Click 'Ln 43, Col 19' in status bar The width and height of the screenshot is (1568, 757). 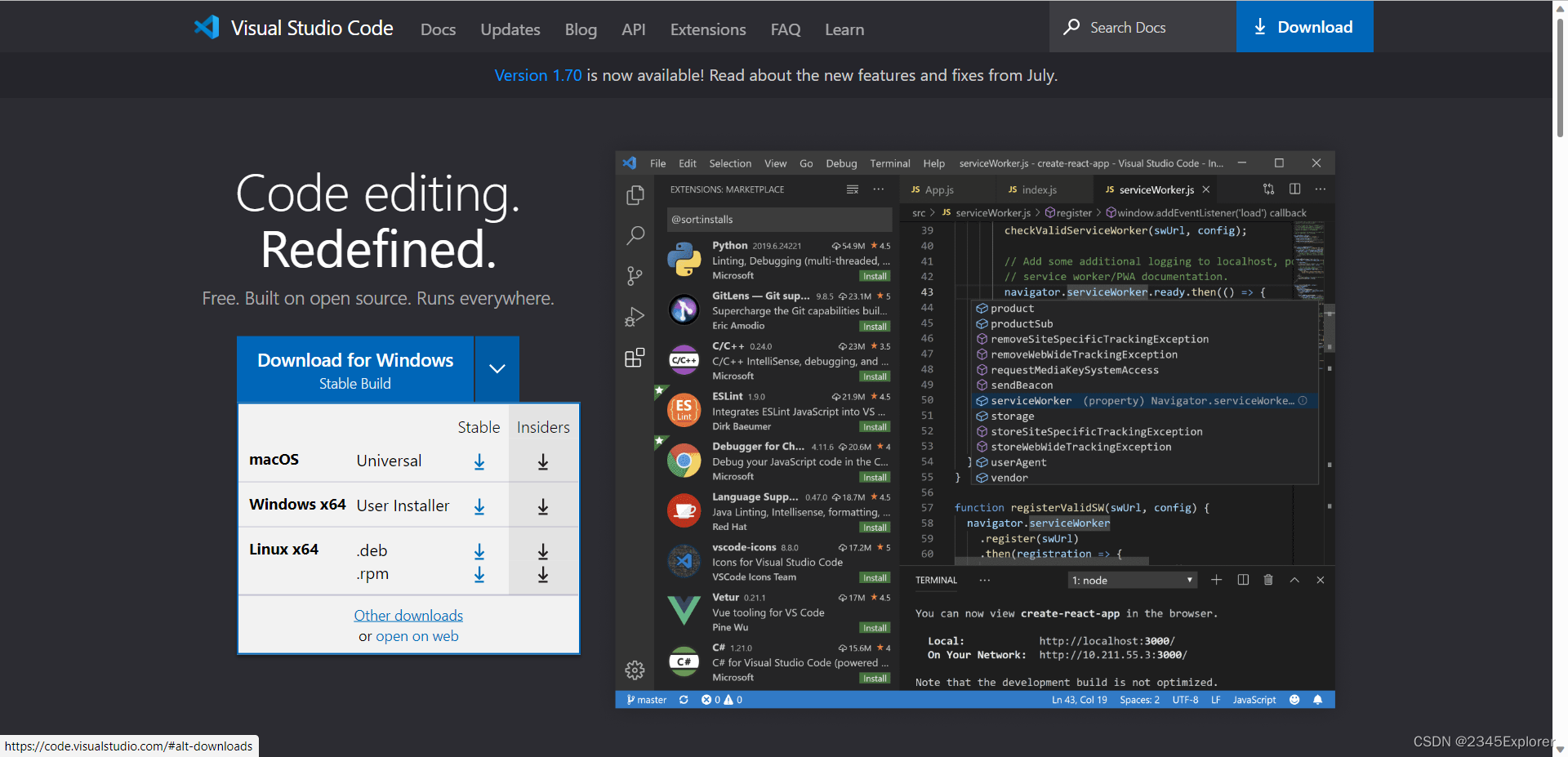click(1079, 700)
